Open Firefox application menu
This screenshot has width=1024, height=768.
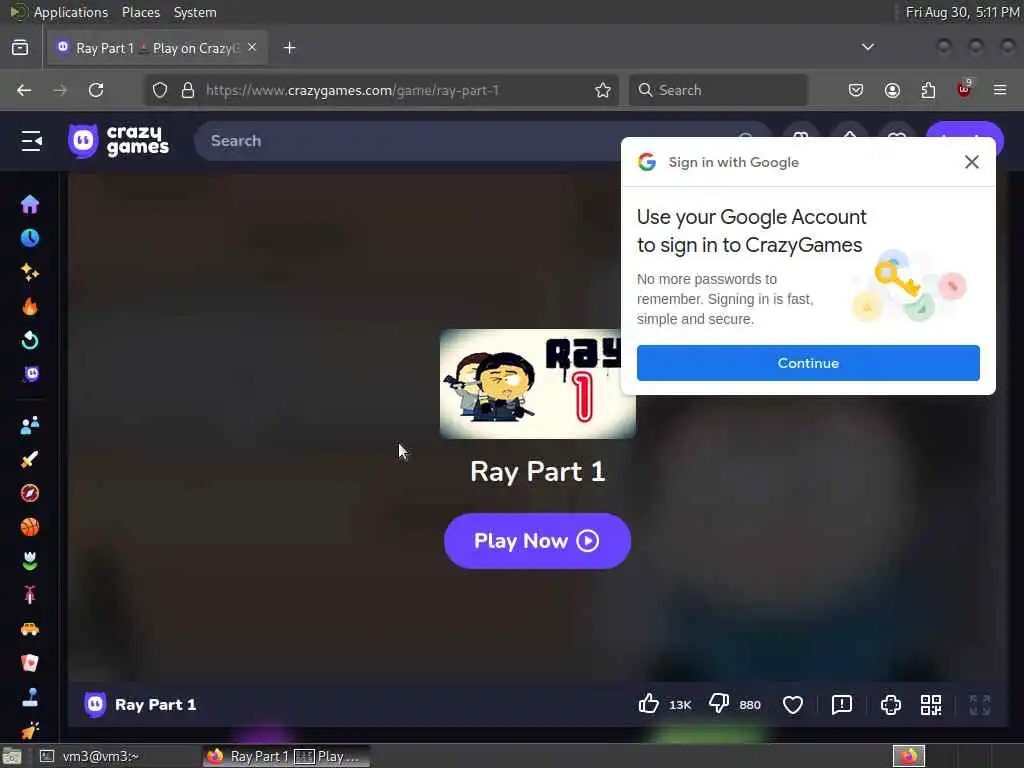coord(1000,90)
